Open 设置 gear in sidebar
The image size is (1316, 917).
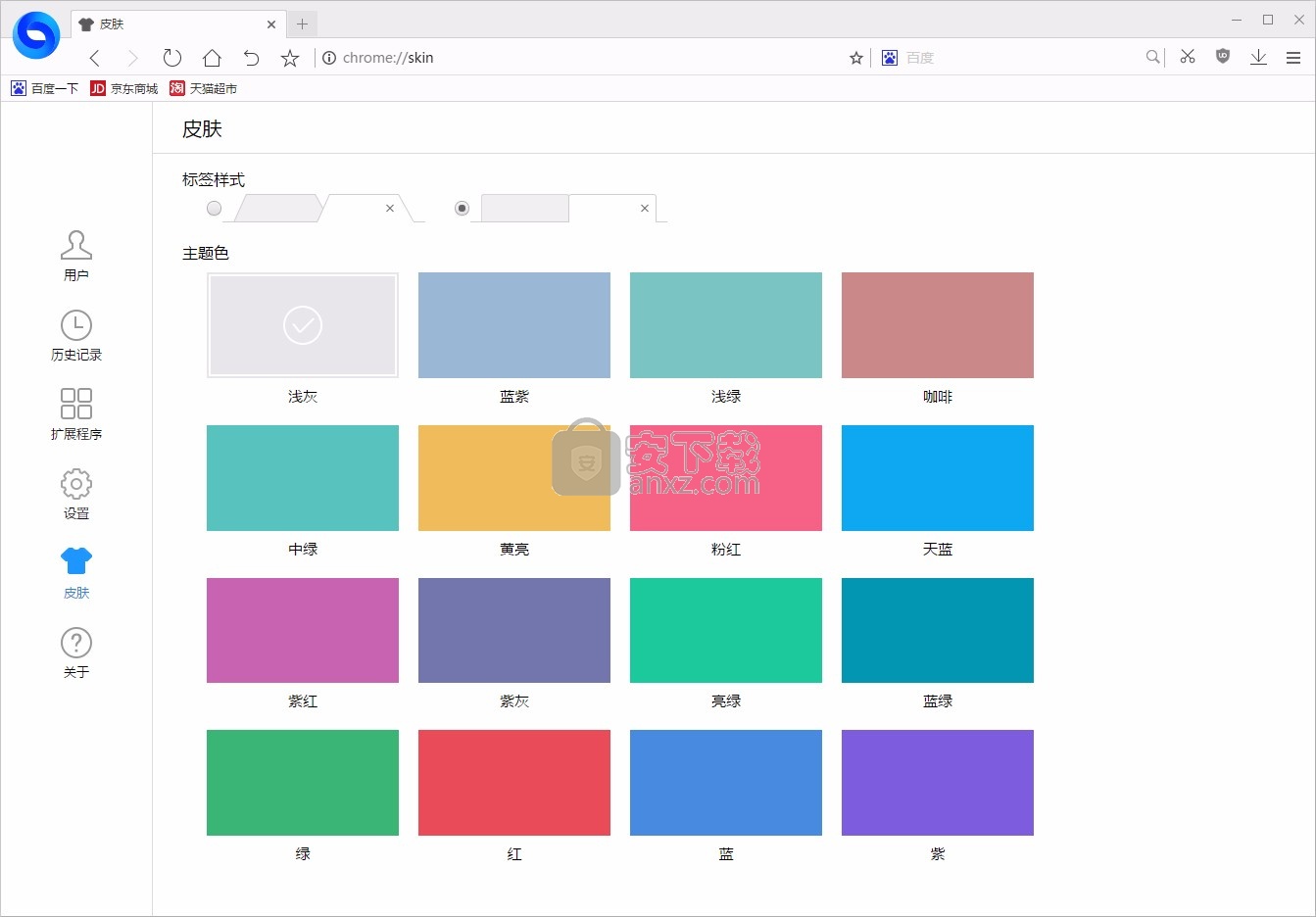point(76,494)
